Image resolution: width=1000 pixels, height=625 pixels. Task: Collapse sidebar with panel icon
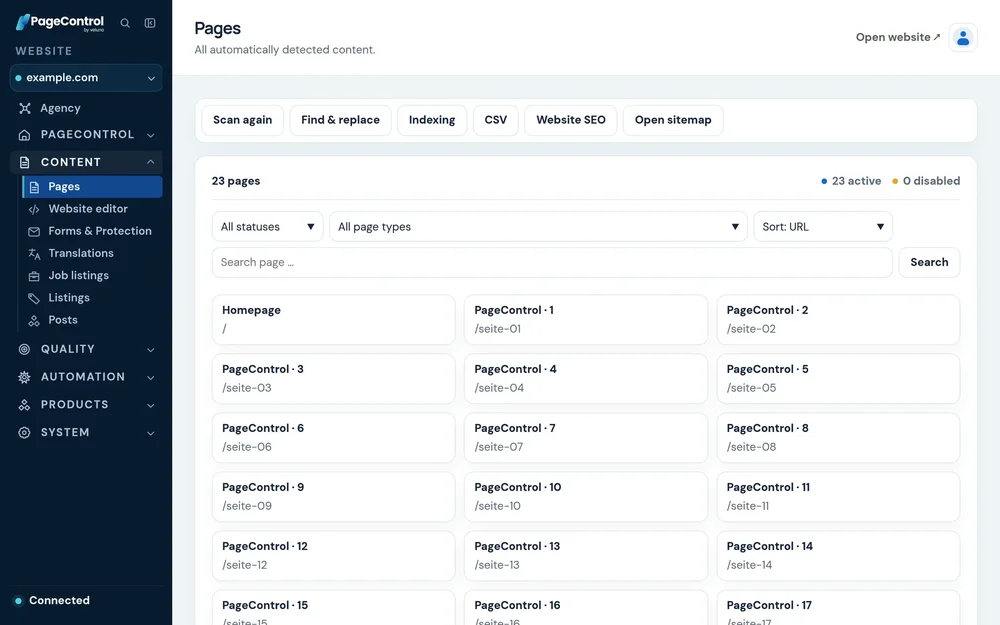[150, 23]
